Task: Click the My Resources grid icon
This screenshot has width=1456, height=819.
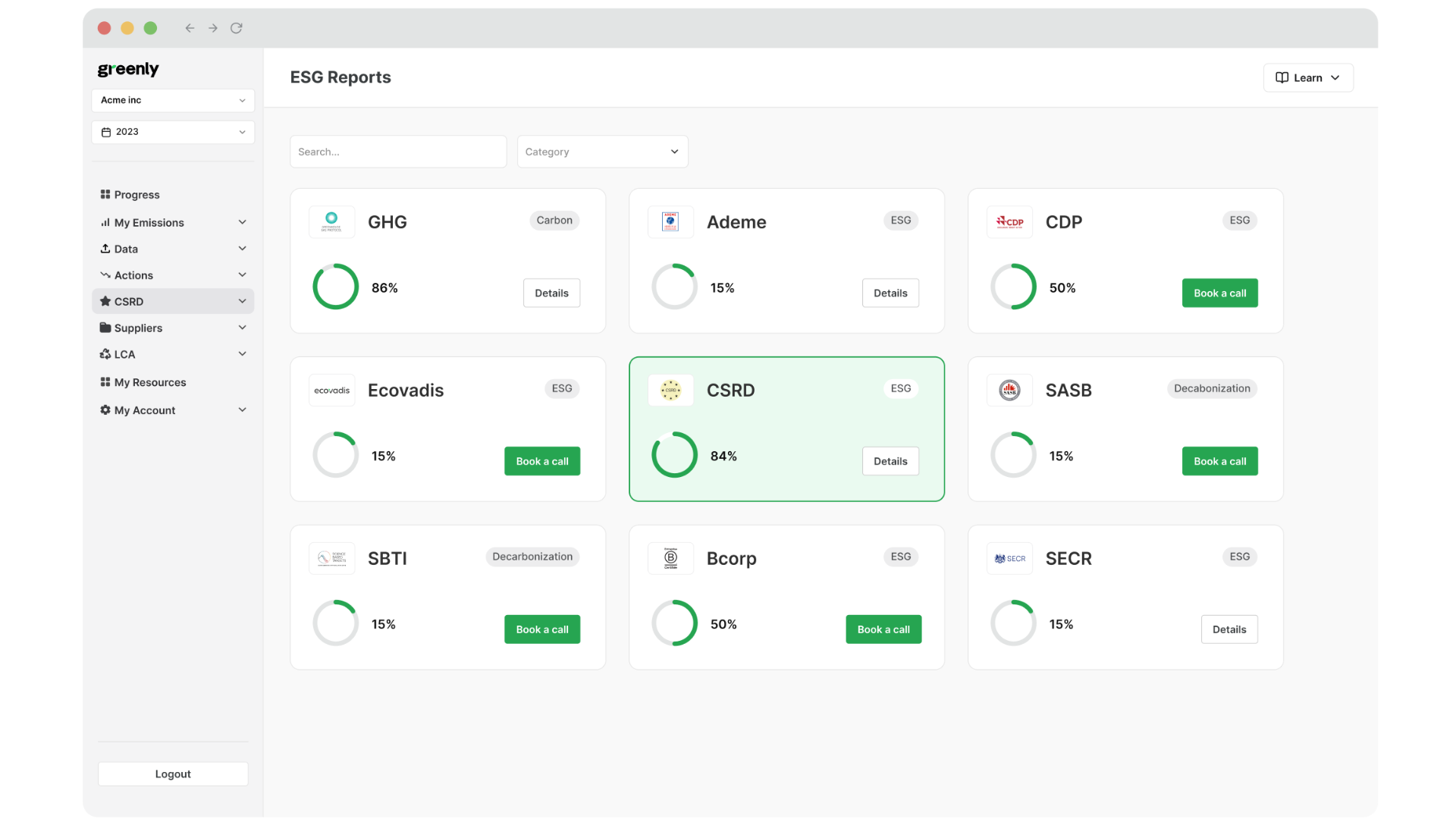Action: tap(105, 381)
